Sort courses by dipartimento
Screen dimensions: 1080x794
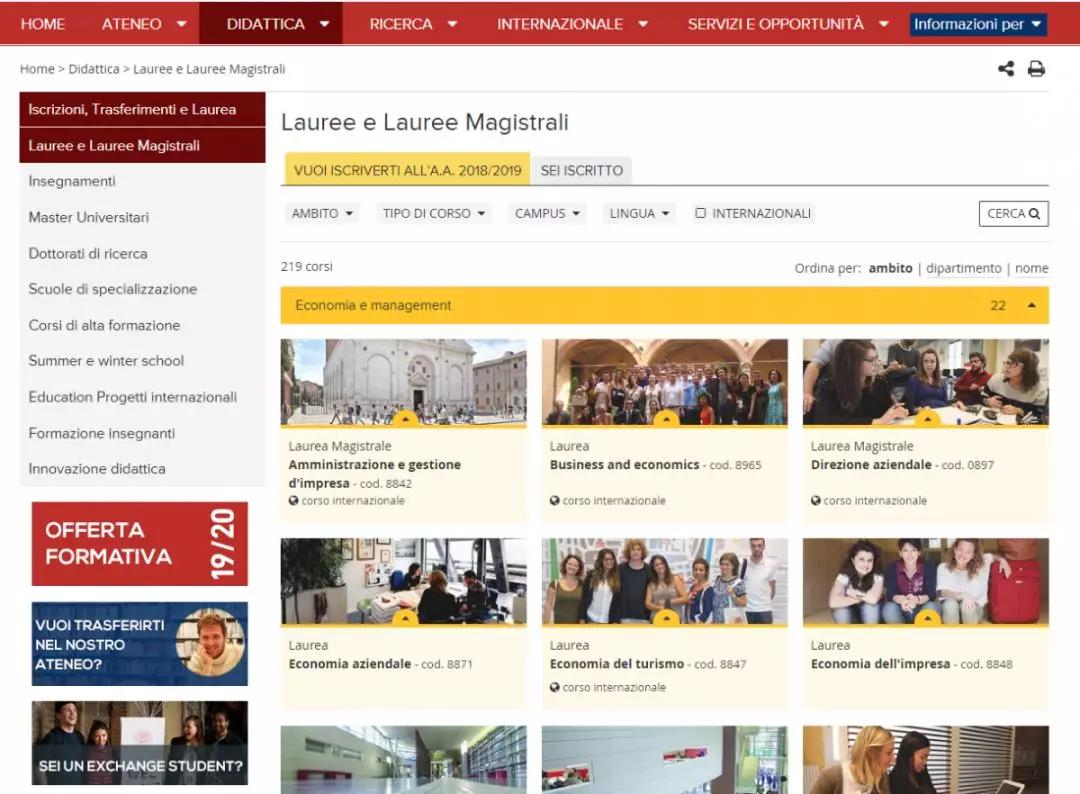click(x=963, y=268)
